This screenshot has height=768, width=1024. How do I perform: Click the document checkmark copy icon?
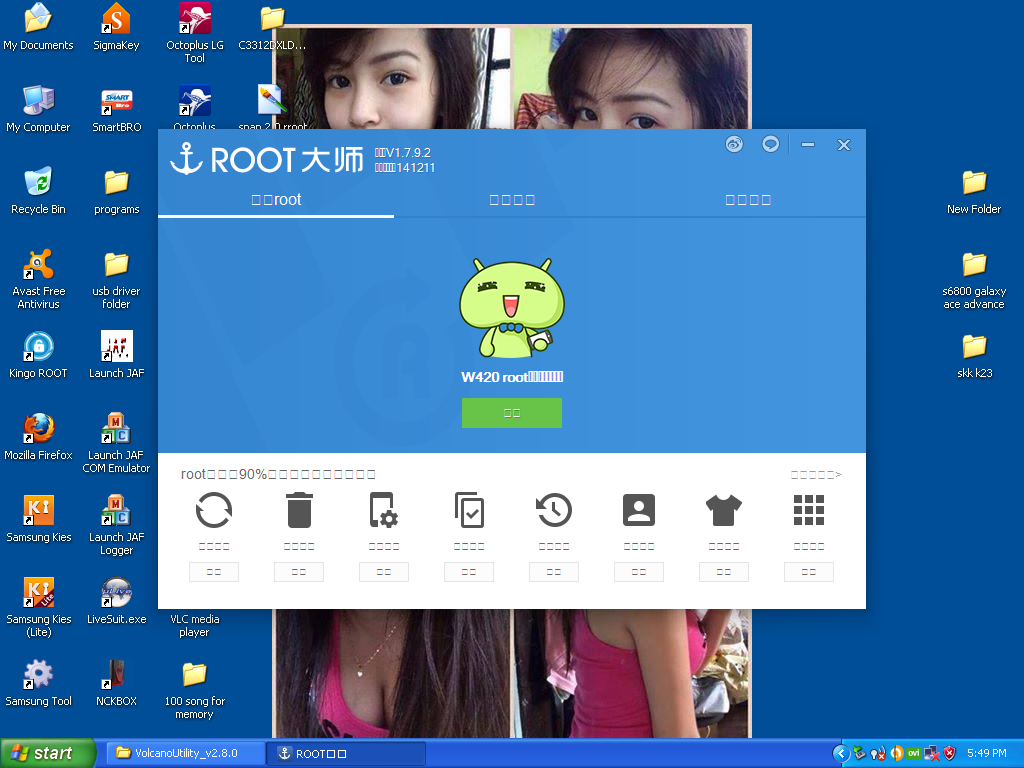(x=469, y=510)
